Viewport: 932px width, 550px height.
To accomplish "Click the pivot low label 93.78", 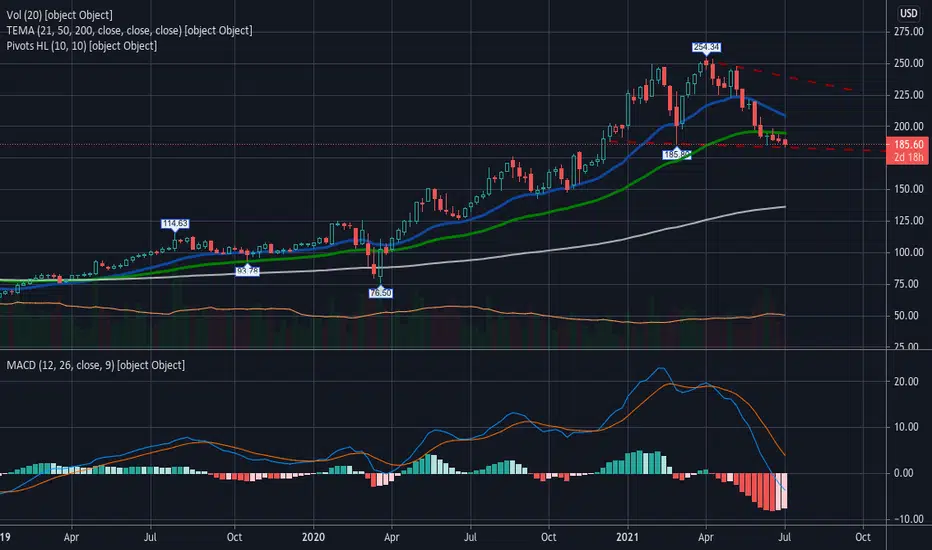I will [247, 271].
